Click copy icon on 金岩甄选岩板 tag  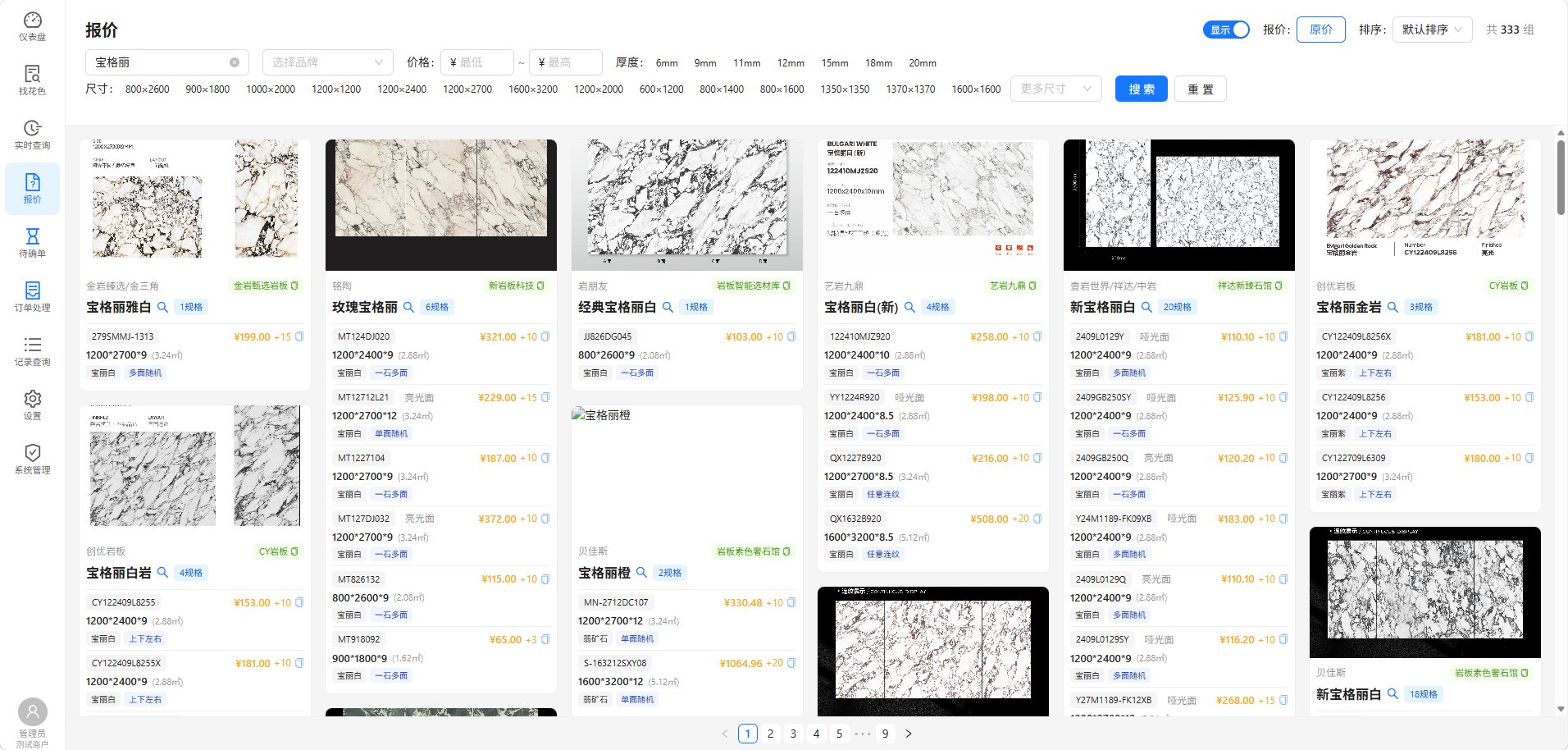coord(294,286)
